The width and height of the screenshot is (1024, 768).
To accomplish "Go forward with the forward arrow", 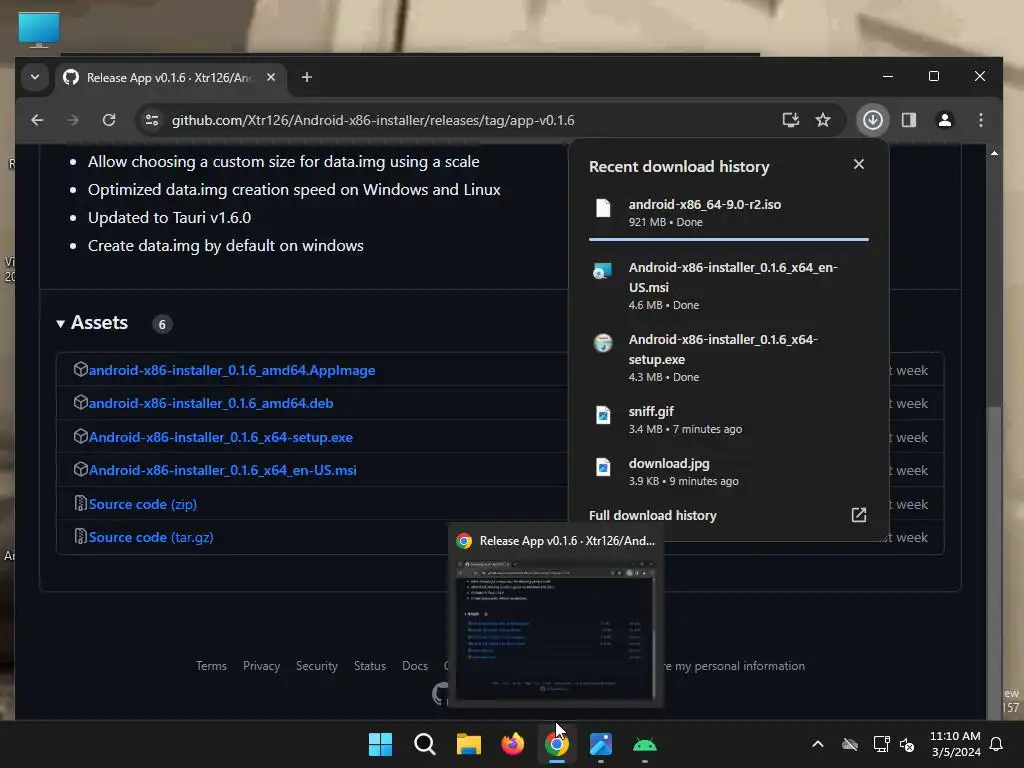I will pos(73,120).
